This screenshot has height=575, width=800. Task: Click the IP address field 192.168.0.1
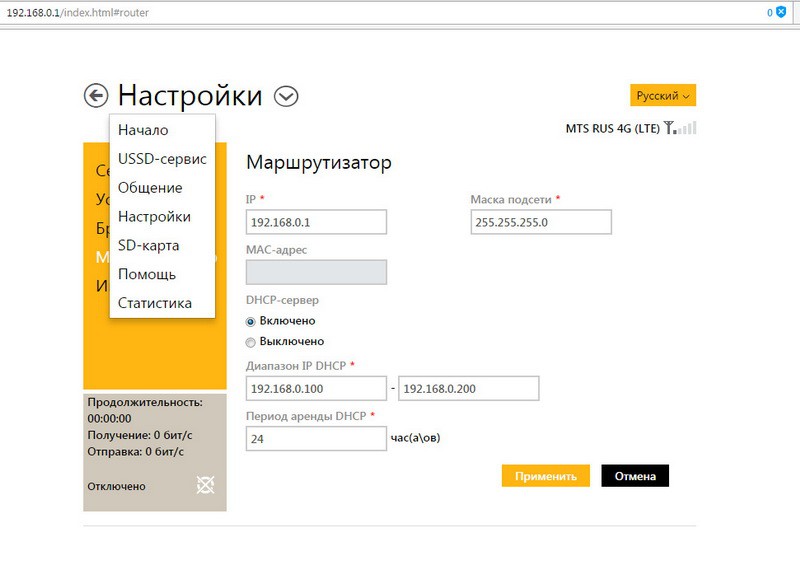pos(316,222)
